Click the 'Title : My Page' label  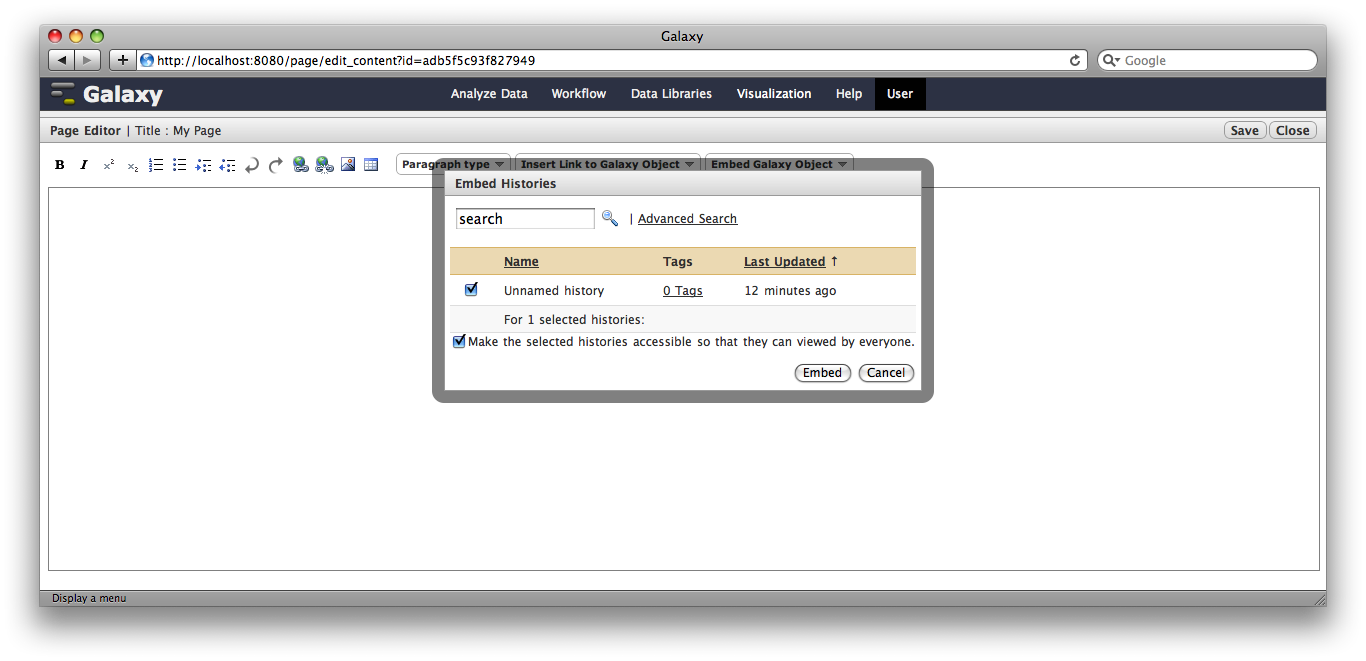(178, 131)
